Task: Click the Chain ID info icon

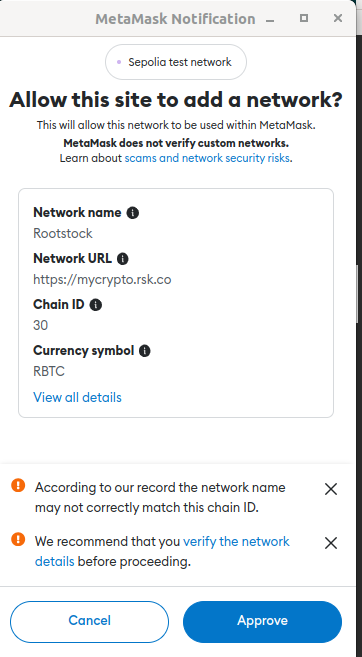Action: (x=96, y=305)
